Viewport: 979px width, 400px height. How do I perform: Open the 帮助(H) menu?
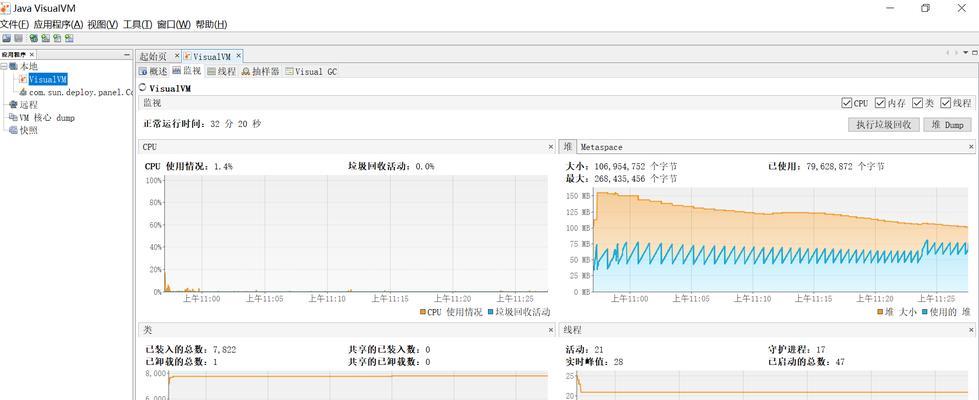click(x=211, y=24)
